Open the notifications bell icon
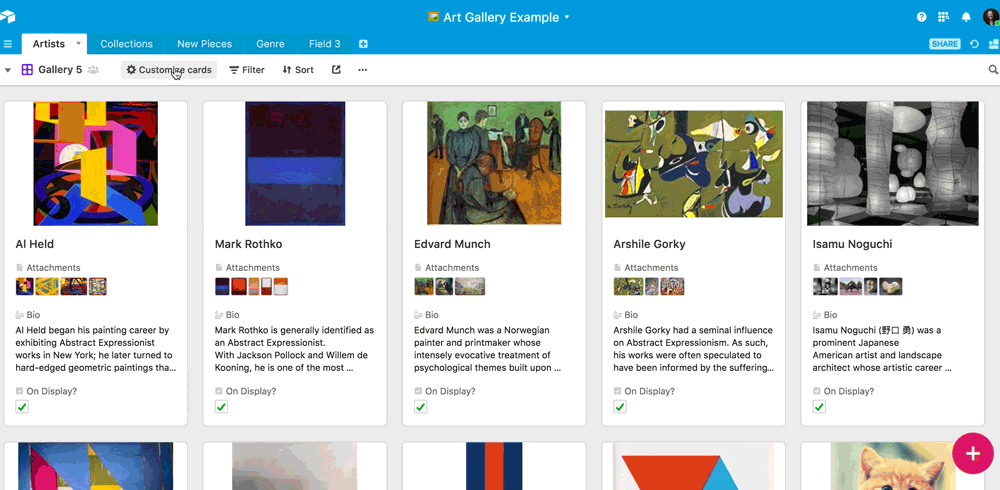 (966, 17)
